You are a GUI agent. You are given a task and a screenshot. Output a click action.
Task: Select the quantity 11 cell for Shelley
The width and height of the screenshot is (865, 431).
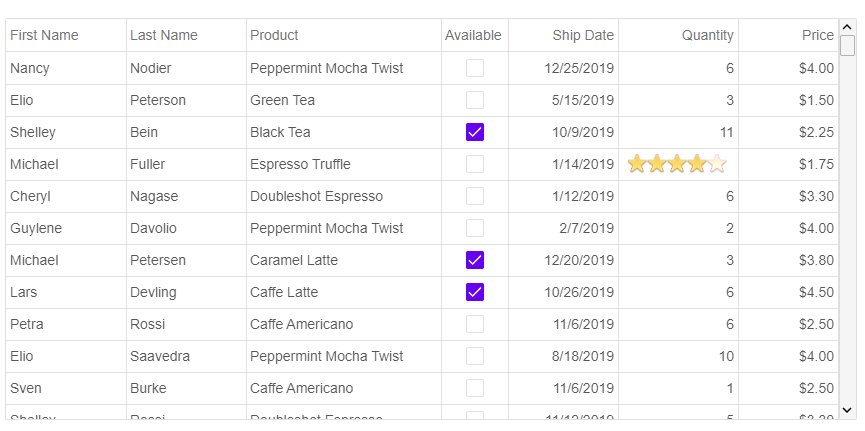tap(679, 132)
